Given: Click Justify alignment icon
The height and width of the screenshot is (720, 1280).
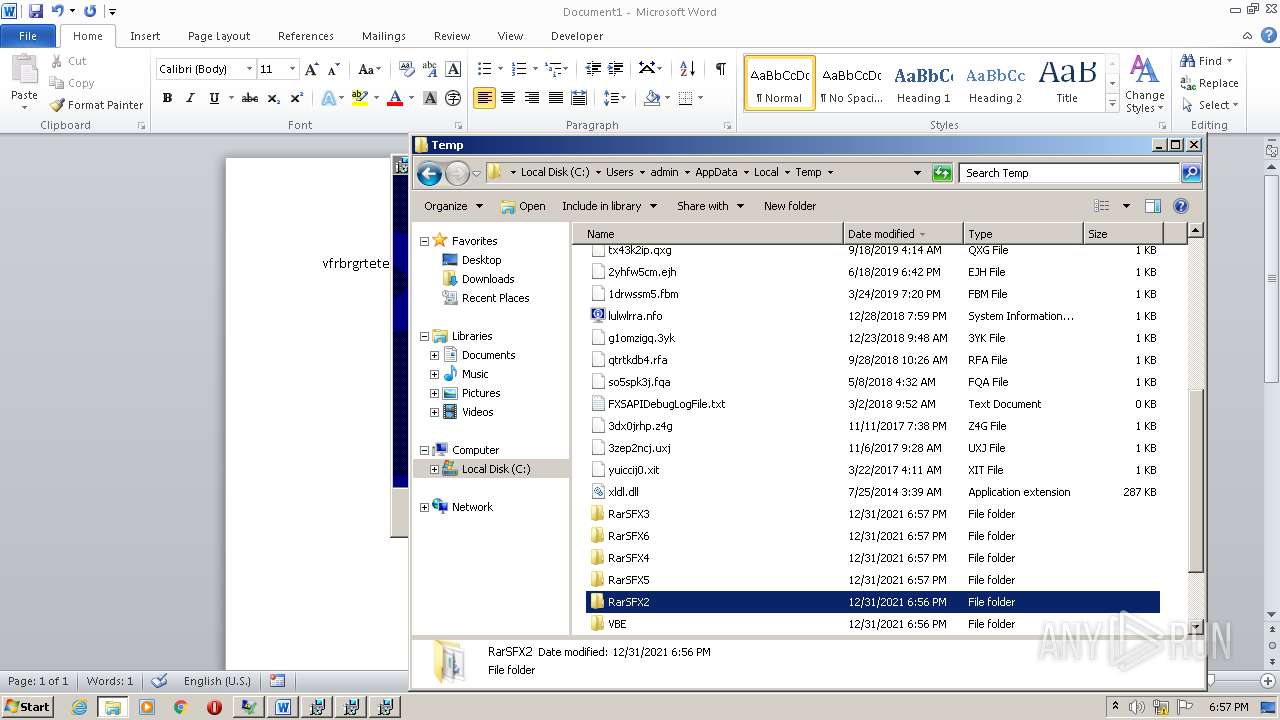Looking at the screenshot, I should tap(555, 98).
